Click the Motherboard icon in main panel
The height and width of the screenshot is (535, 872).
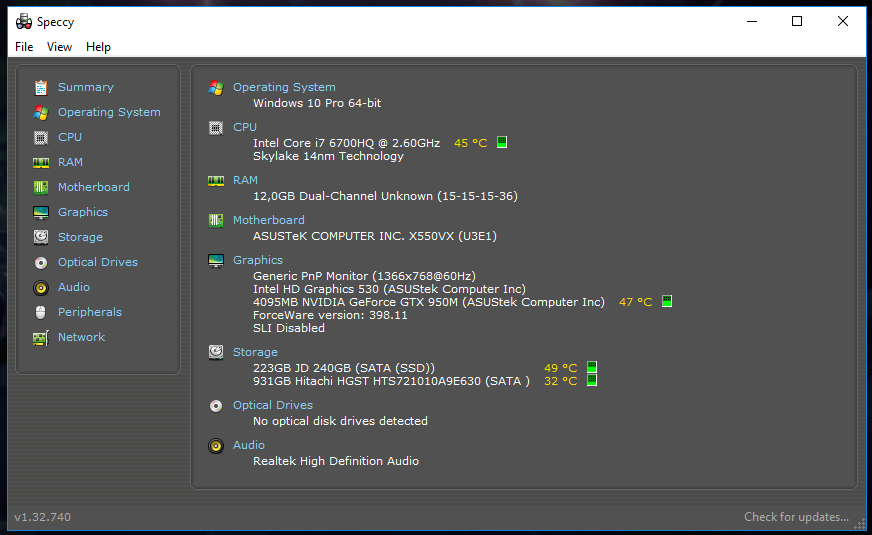[216, 221]
